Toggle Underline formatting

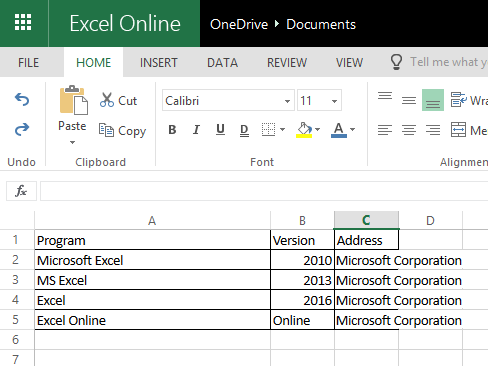tap(220, 129)
